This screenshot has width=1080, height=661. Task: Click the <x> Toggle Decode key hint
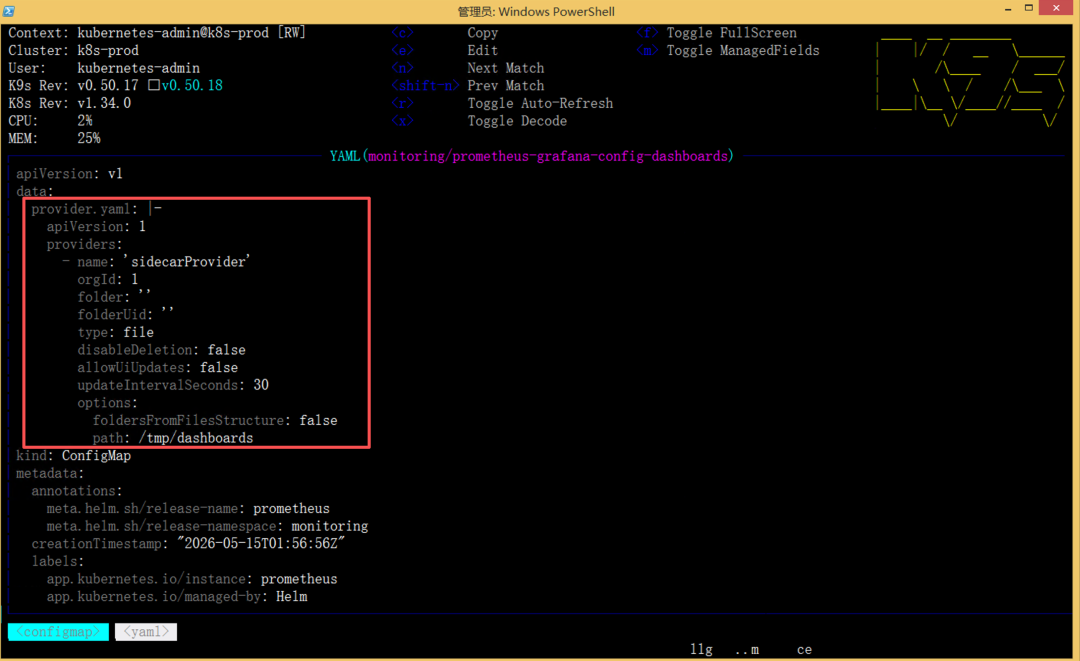click(x=479, y=120)
